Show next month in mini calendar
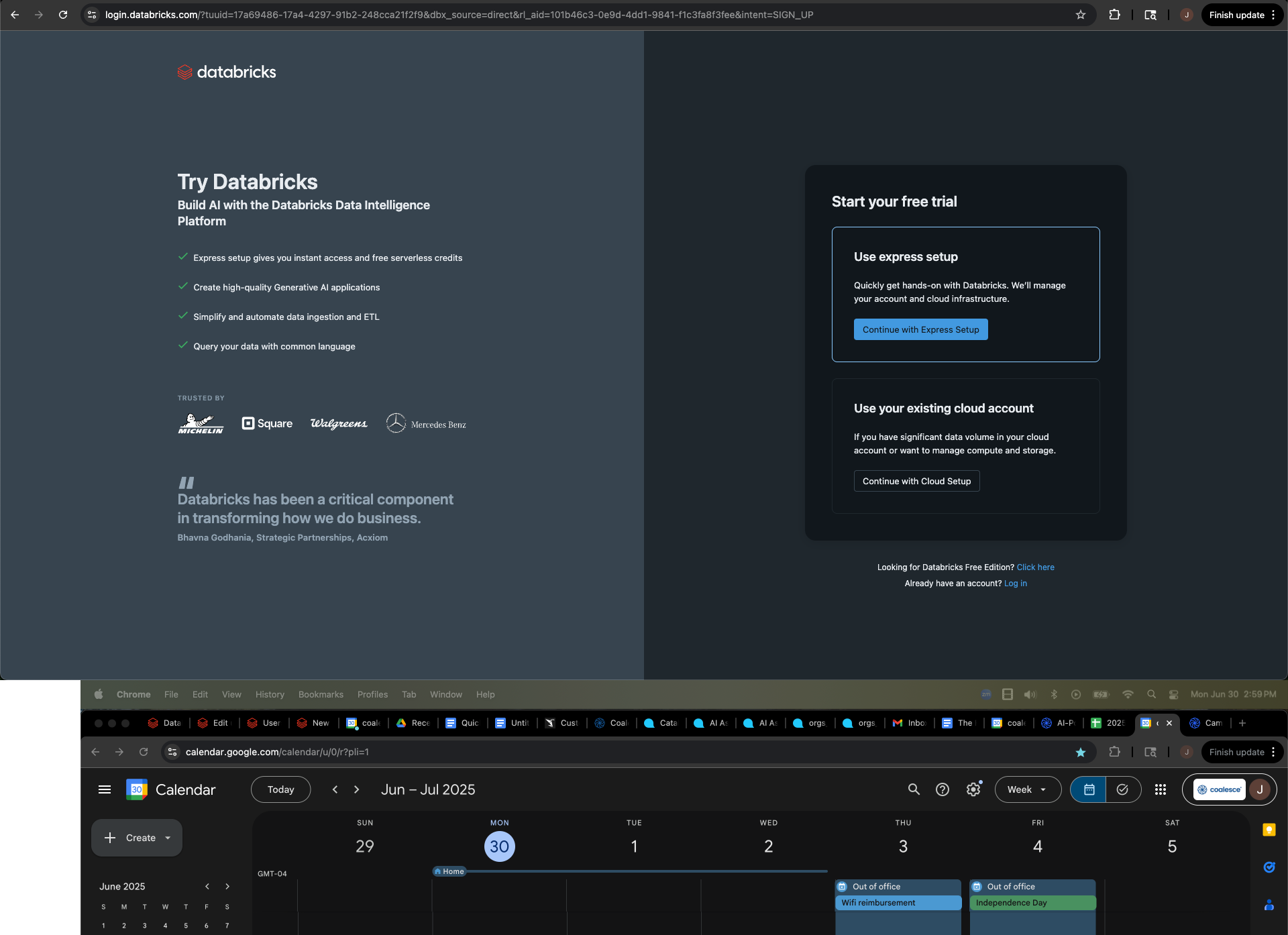Image resolution: width=1288 pixels, height=935 pixels. coord(227,886)
